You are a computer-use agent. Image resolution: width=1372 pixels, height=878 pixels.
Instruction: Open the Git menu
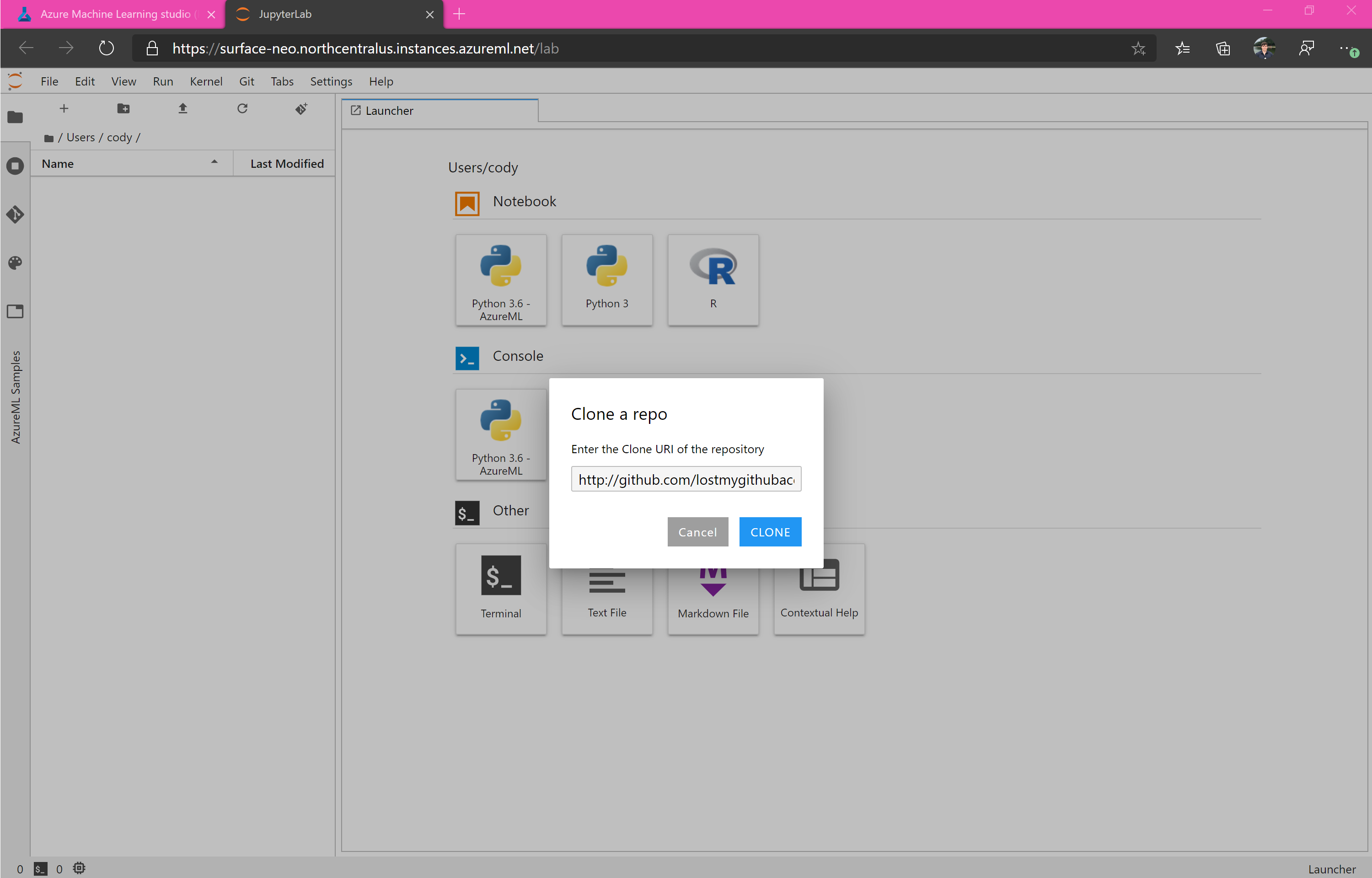click(246, 81)
